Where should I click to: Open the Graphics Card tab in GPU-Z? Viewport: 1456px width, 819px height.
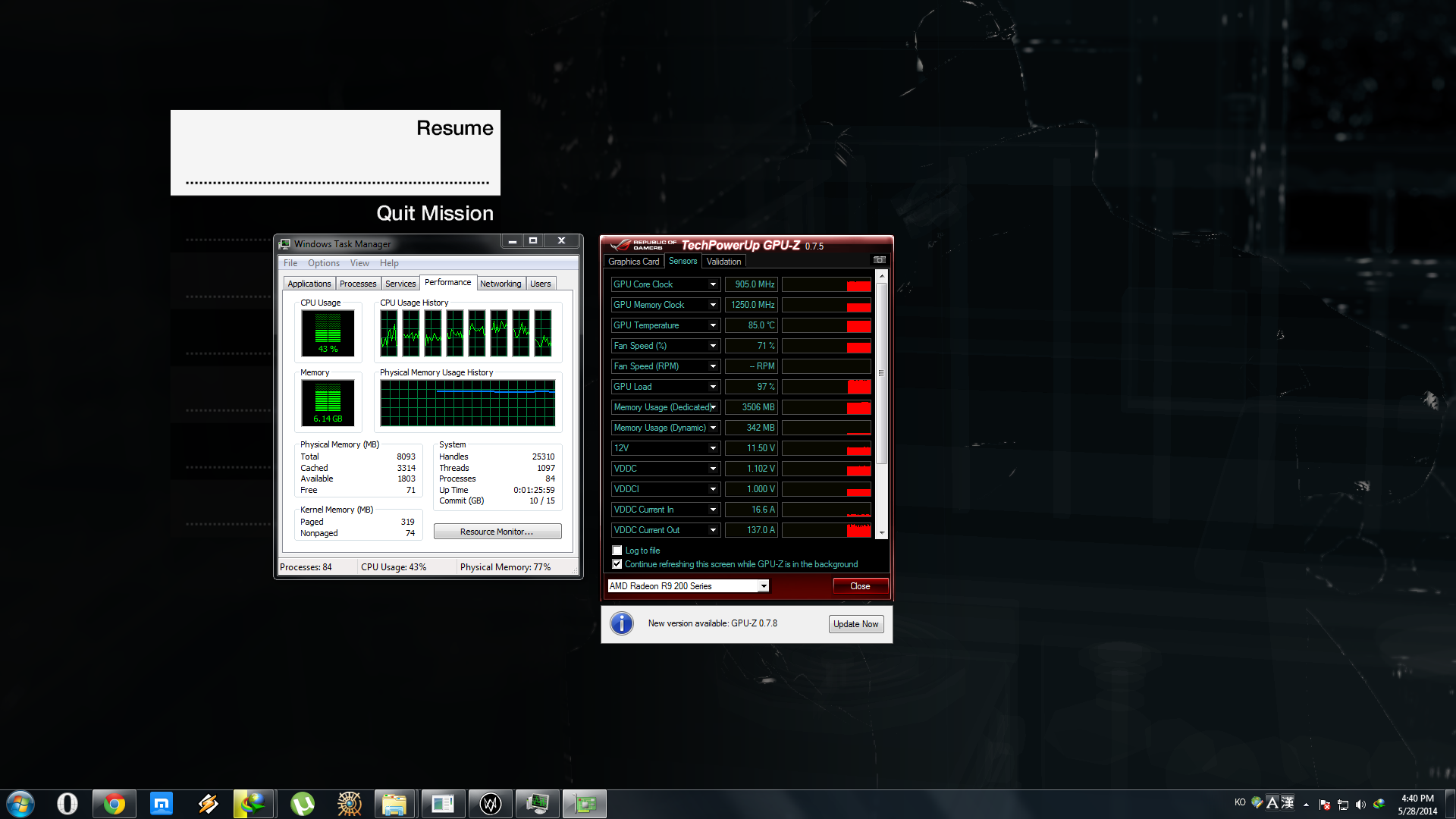(x=633, y=262)
